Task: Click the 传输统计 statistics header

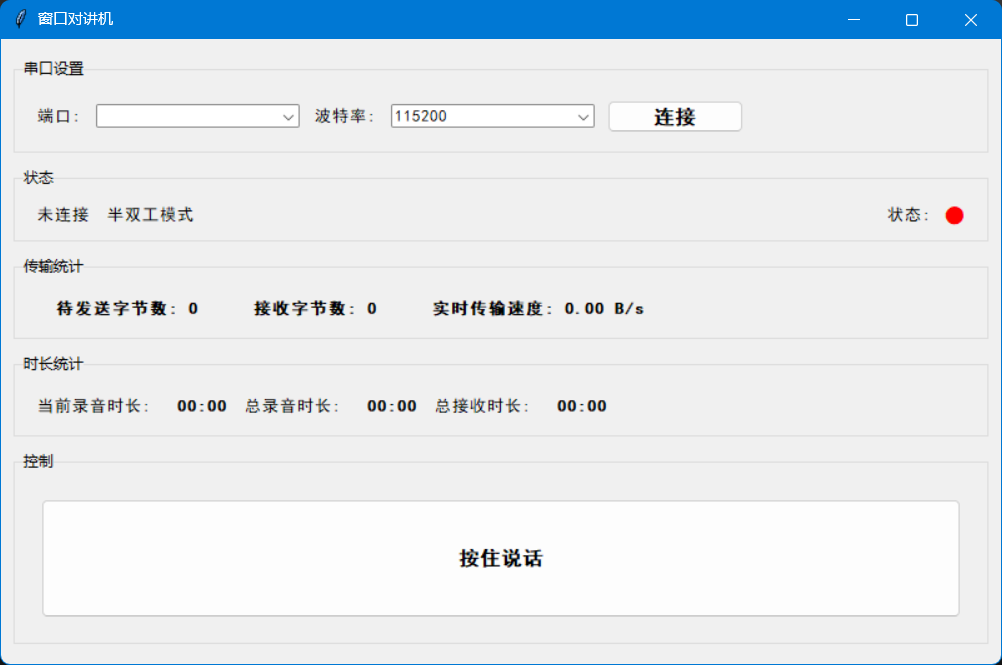Action: [x=52, y=266]
